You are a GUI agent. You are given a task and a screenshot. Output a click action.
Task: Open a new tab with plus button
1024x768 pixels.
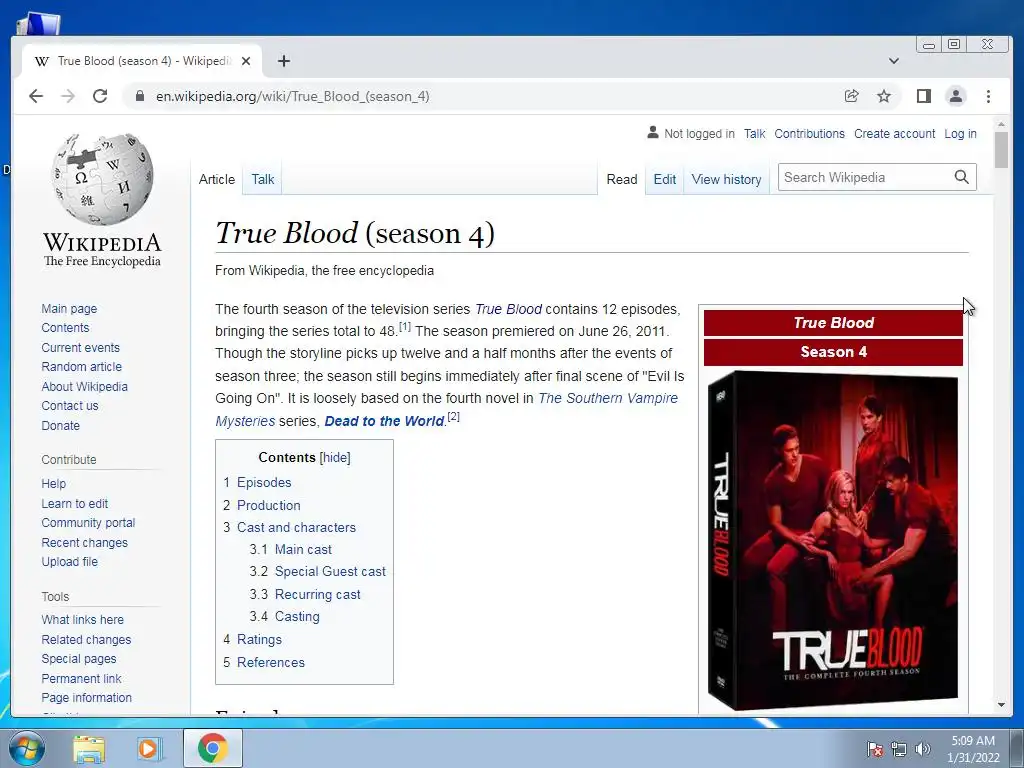[283, 61]
